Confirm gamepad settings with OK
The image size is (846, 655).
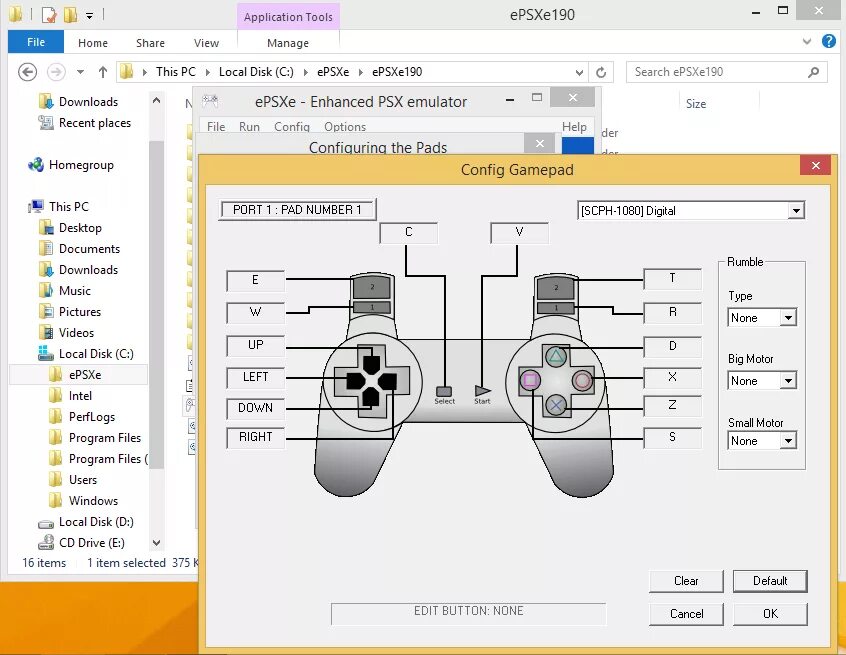pyautogui.click(x=770, y=613)
